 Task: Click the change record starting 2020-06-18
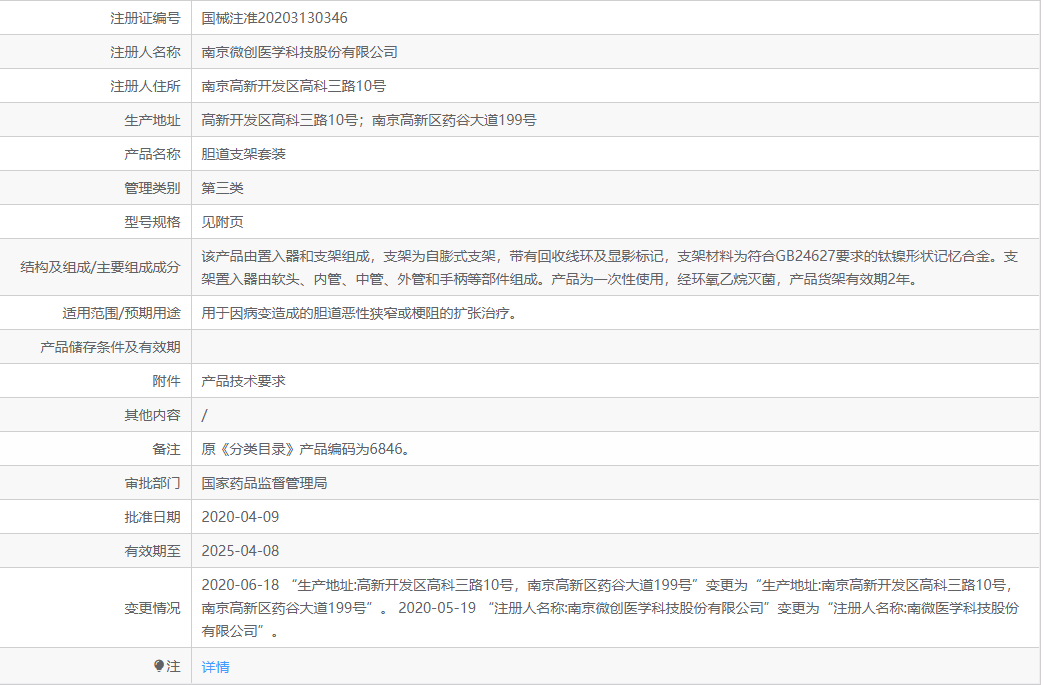(x=610, y=608)
